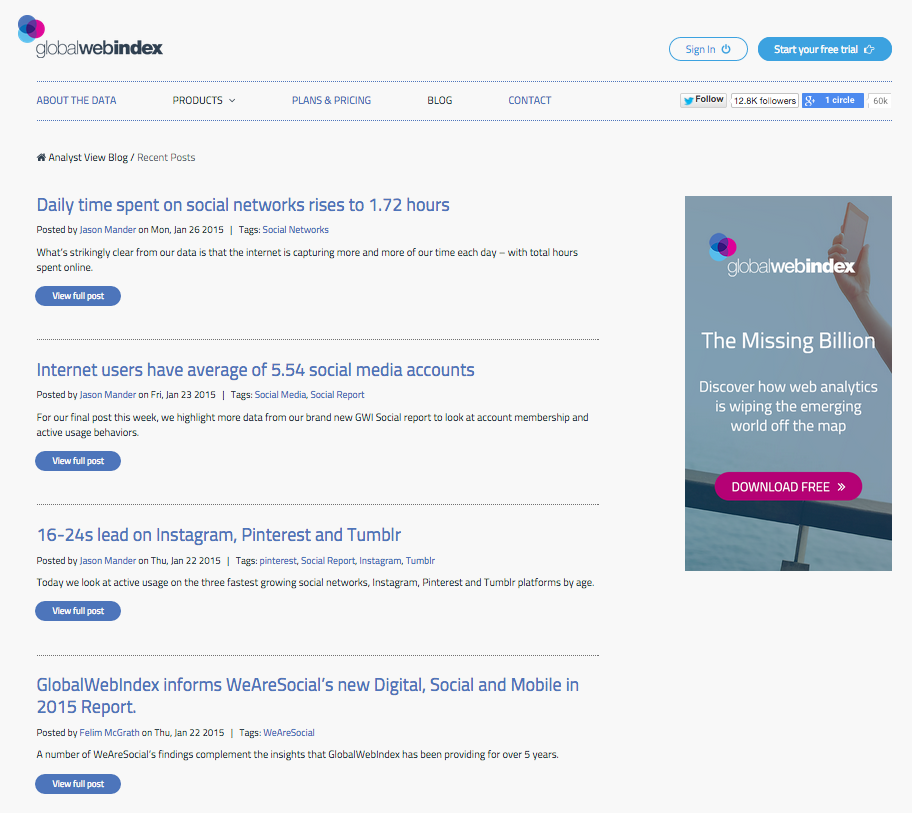Open the Jason Mander author link
Viewport: 912px width, 813px height.
pos(107,229)
